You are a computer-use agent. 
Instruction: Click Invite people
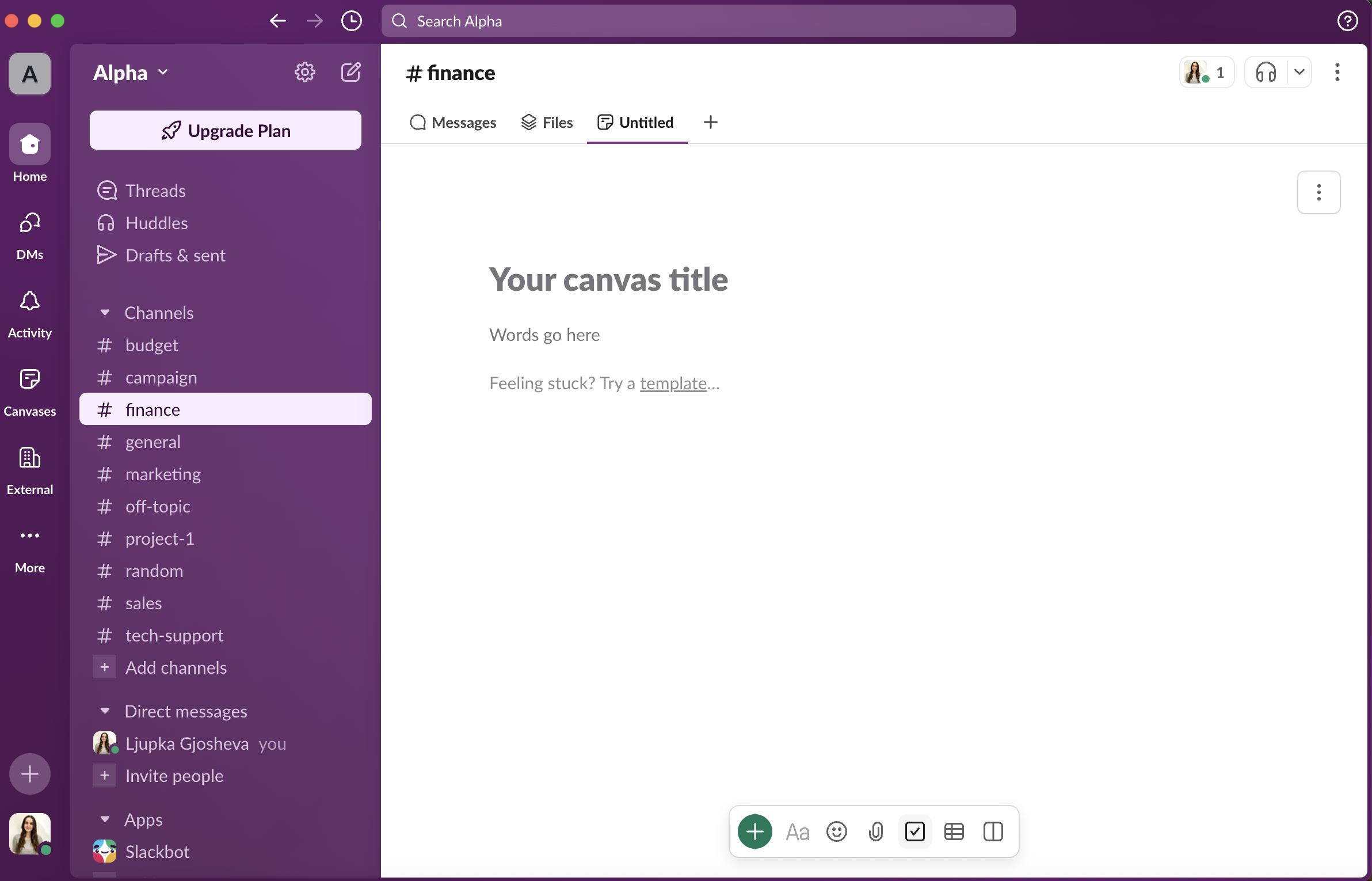pos(226,776)
